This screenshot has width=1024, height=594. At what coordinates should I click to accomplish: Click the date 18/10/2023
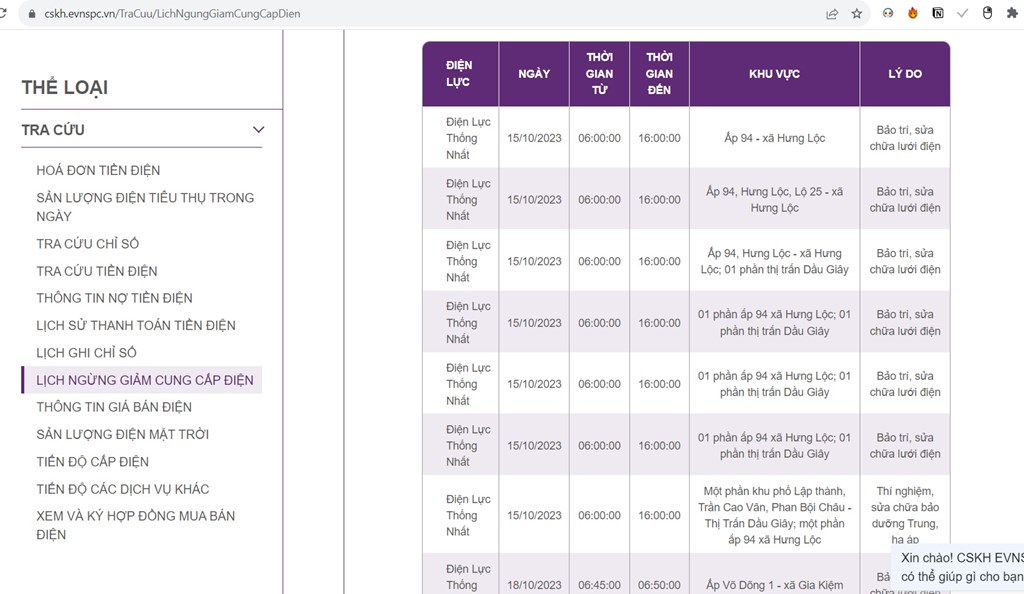(534, 585)
